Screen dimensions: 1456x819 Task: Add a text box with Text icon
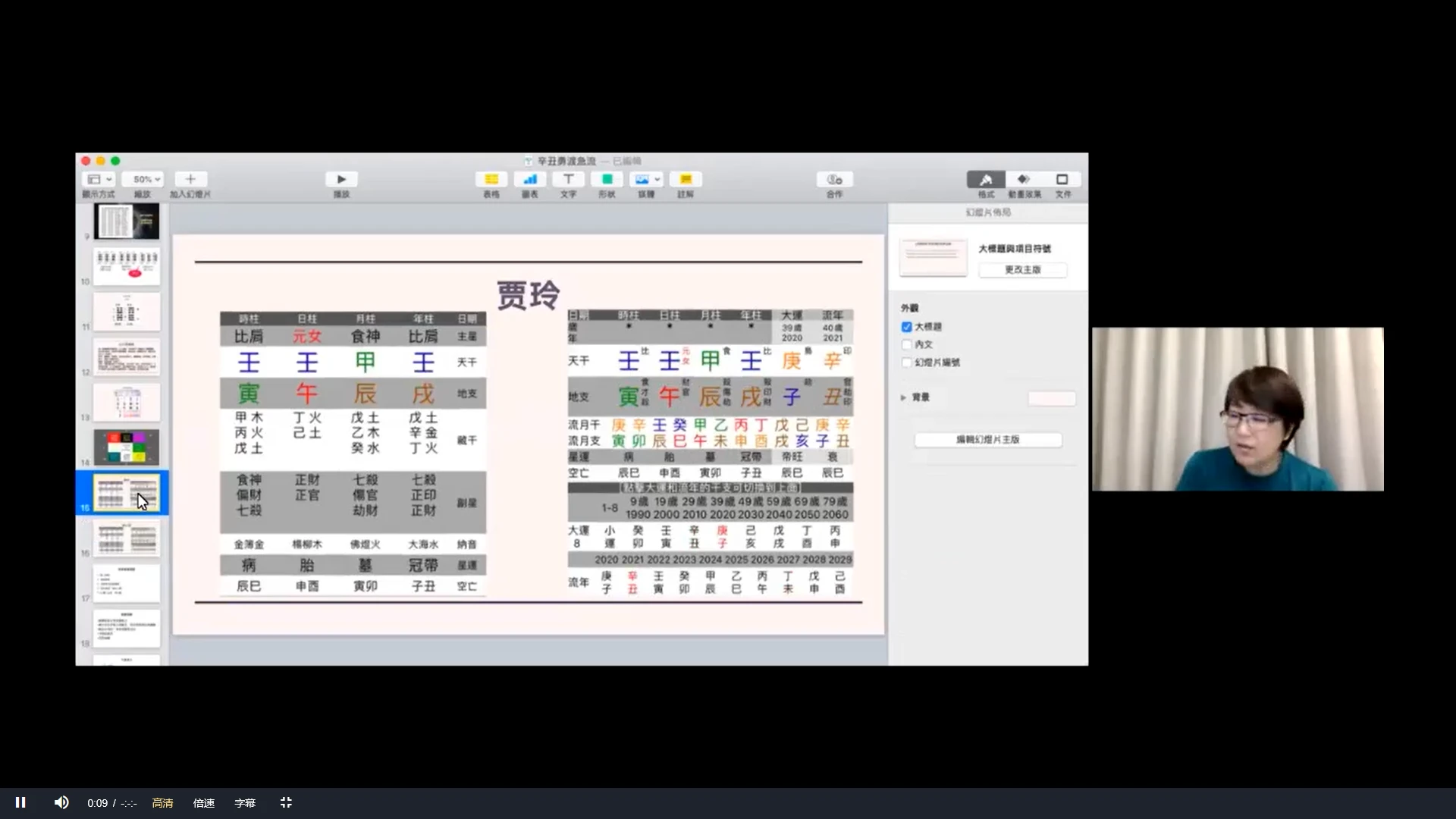coord(568,180)
